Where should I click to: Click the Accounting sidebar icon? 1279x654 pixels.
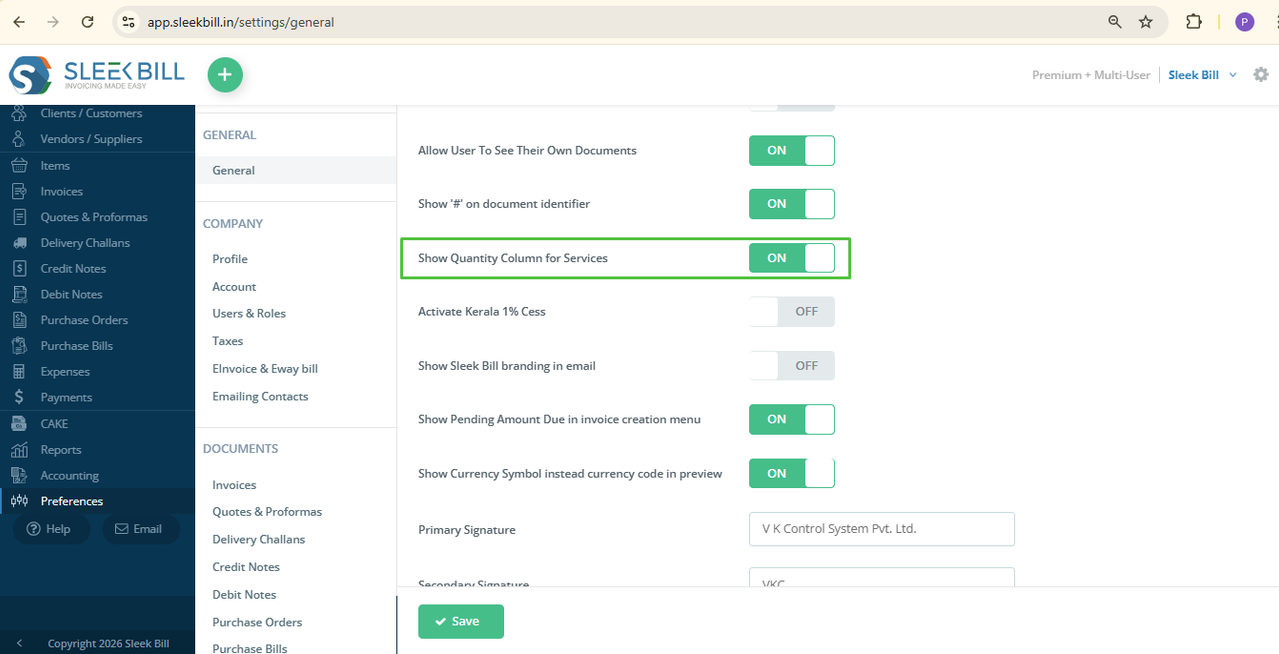point(19,475)
